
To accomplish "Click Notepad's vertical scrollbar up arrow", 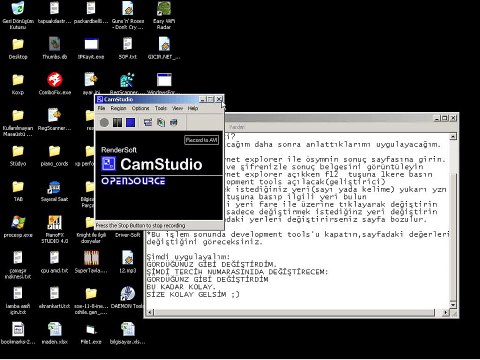I will pos(453,137).
